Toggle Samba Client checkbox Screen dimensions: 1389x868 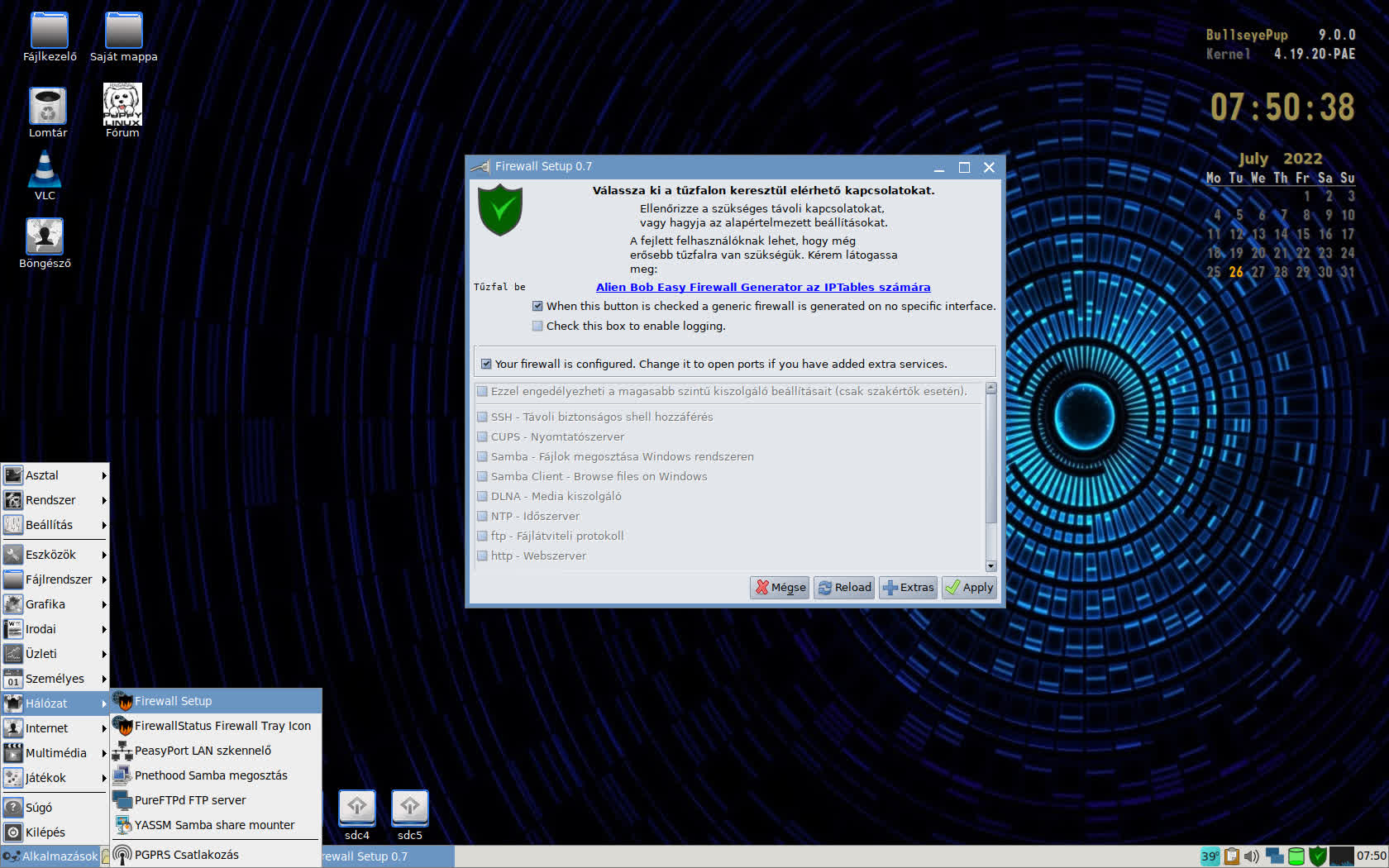pos(482,476)
